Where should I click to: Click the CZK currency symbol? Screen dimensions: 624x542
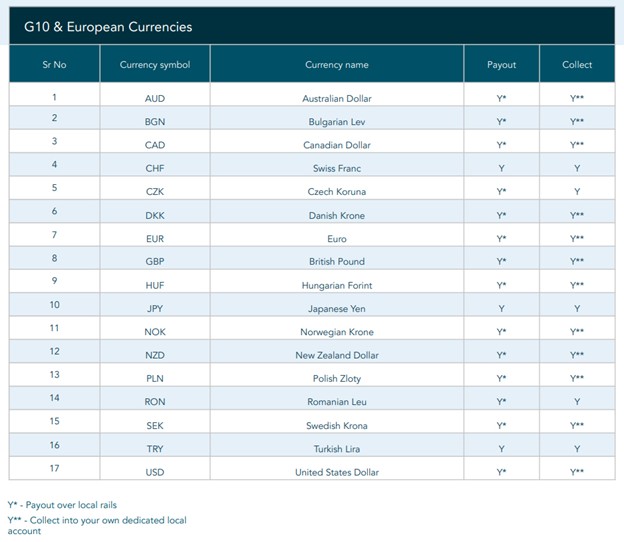(x=154, y=192)
